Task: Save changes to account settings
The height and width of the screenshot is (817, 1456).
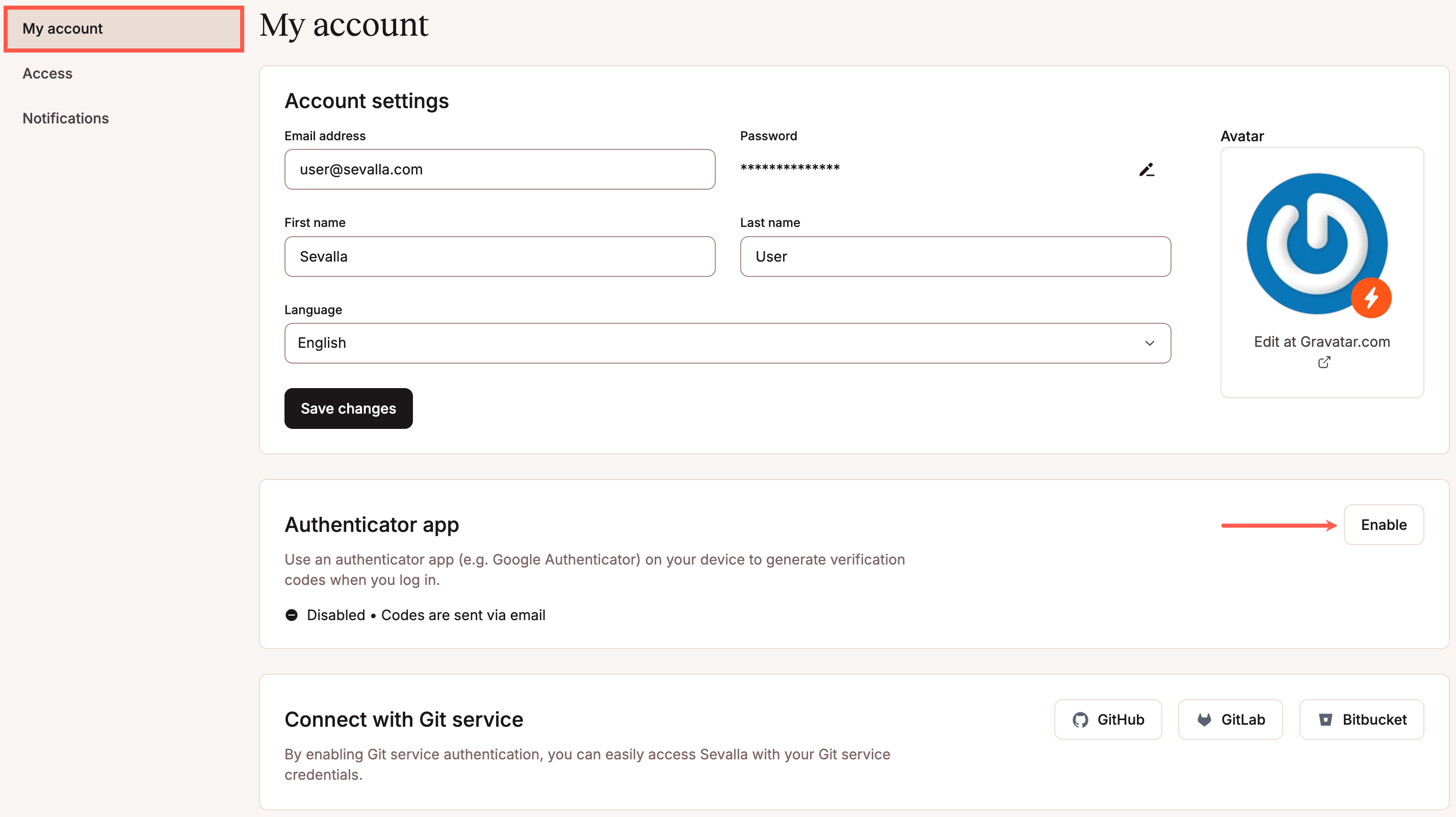Action: pyautogui.click(x=348, y=408)
